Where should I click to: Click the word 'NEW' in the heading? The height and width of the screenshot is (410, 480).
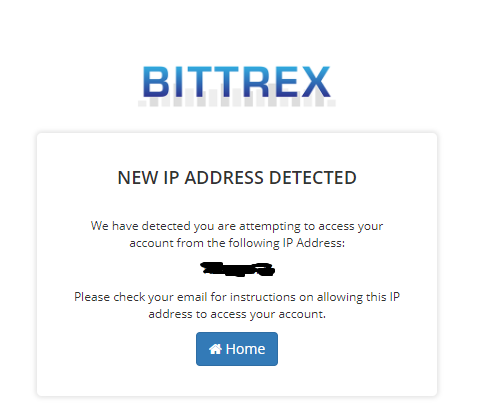tap(138, 177)
